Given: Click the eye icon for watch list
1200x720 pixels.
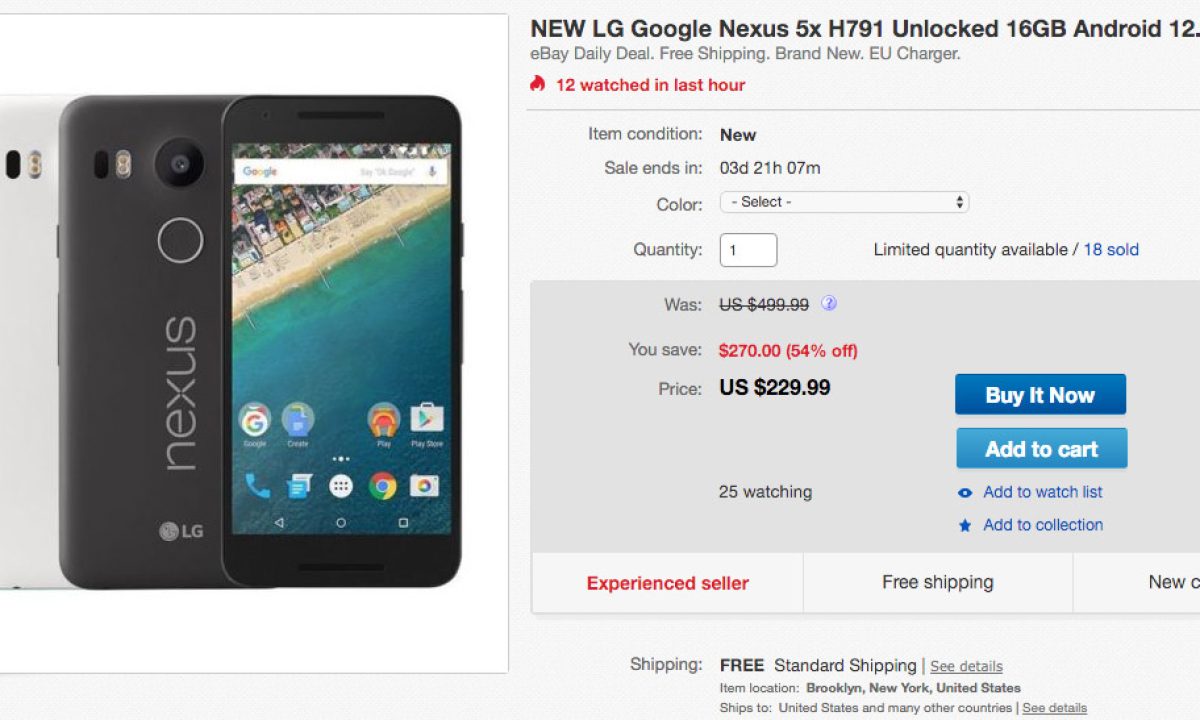Looking at the screenshot, I should [x=965, y=493].
